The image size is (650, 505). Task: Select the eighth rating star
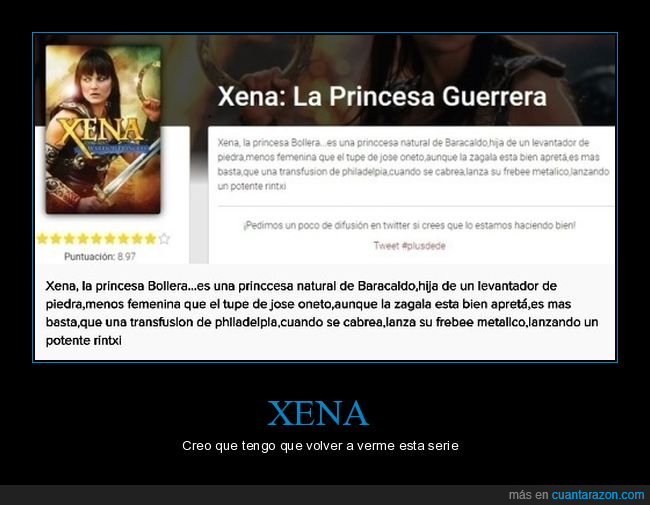pyautogui.click(x=137, y=239)
